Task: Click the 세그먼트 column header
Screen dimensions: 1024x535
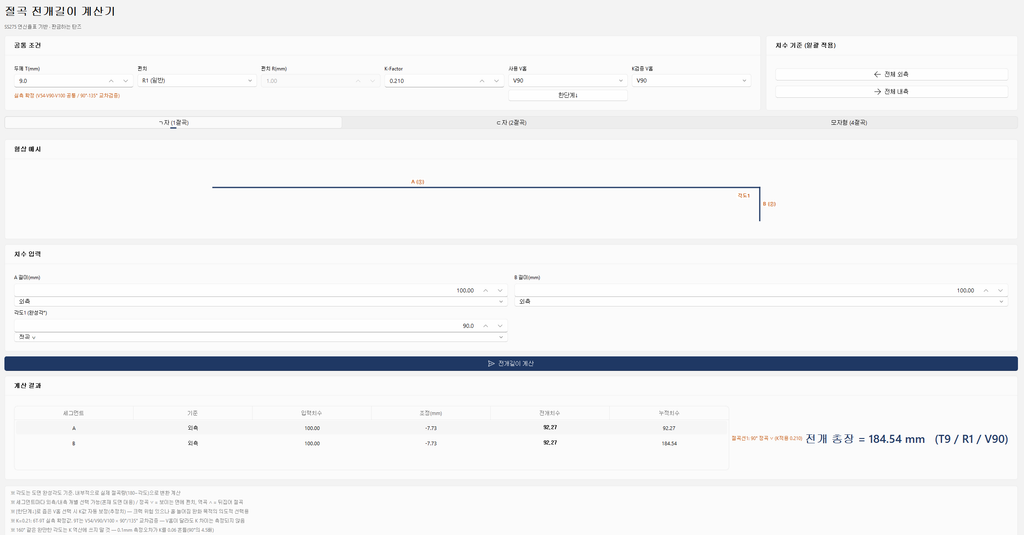Action: click(x=74, y=413)
